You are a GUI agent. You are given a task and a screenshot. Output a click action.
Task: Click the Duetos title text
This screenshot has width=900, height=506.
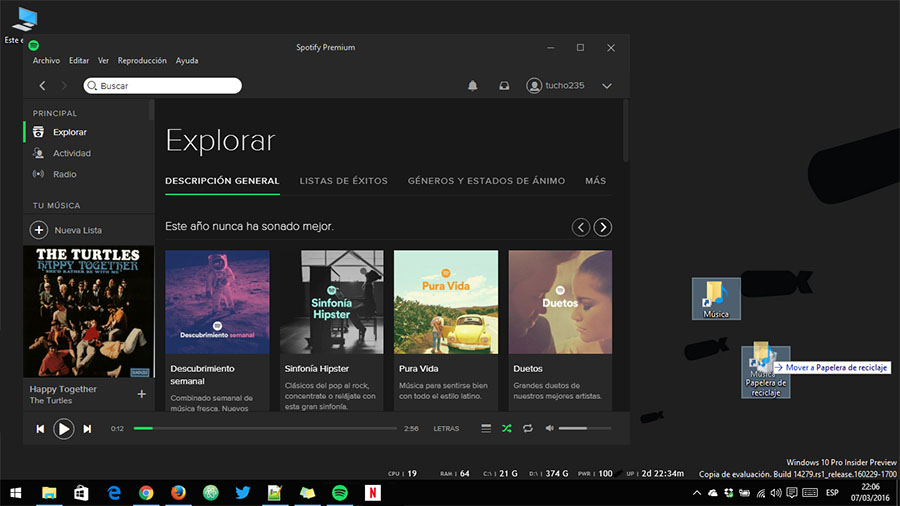(x=528, y=368)
